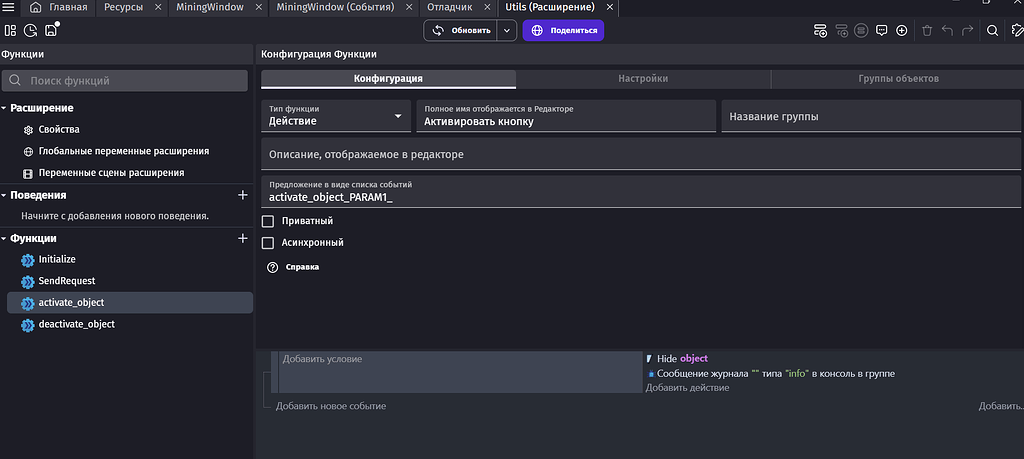Click the circled plus toolbar icon
Image resolution: width=1024 pixels, height=459 pixels.
pyautogui.click(x=902, y=30)
